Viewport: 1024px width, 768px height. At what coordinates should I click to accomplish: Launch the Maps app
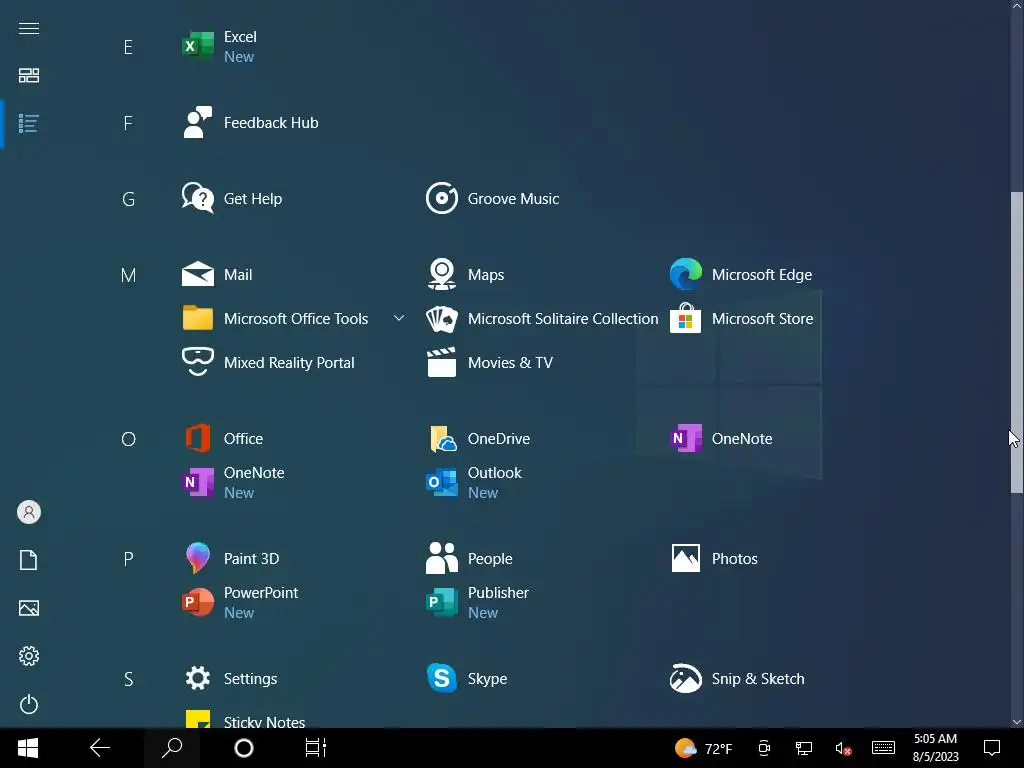click(466, 275)
